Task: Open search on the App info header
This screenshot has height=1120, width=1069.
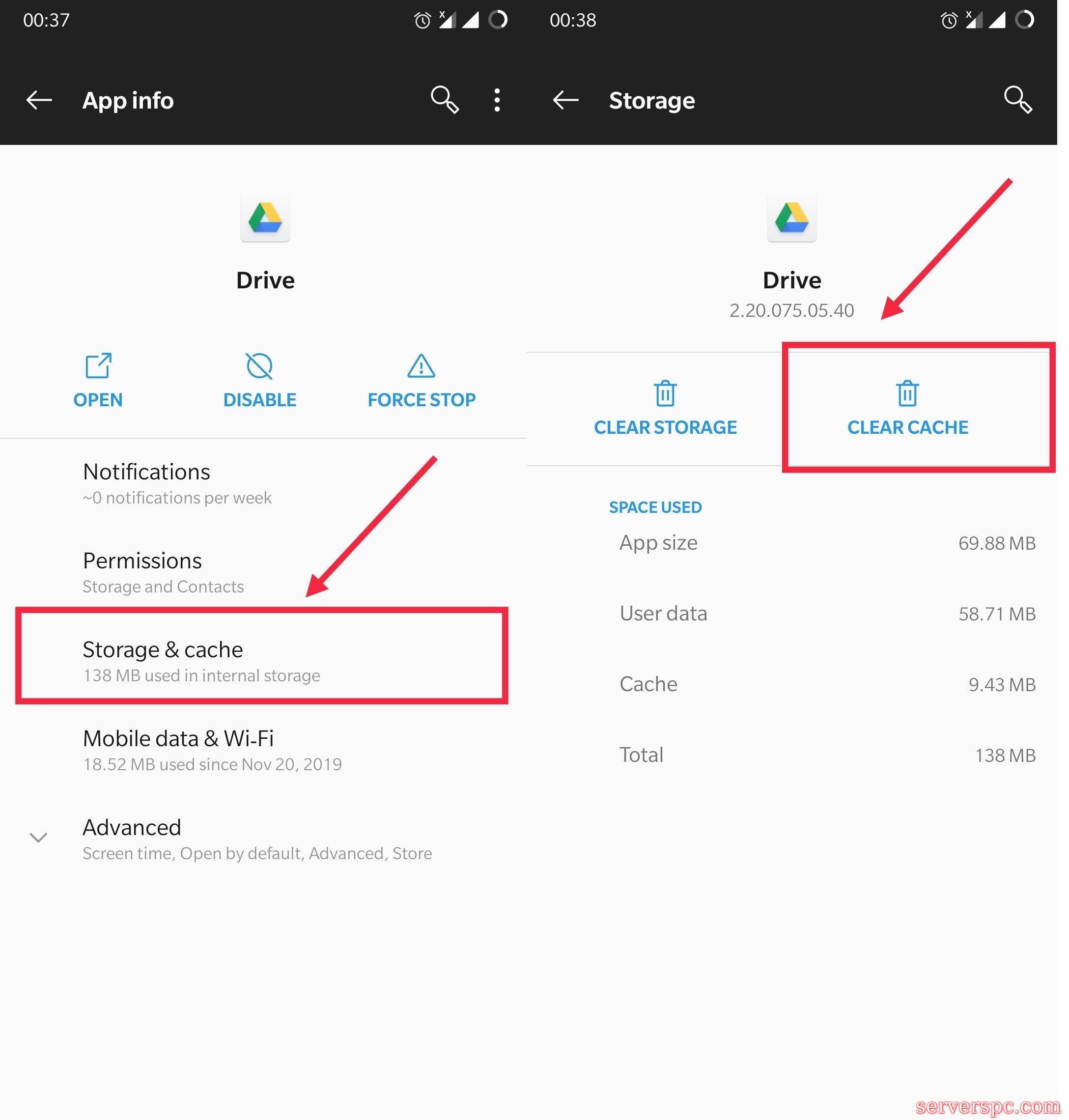Action: click(x=444, y=100)
